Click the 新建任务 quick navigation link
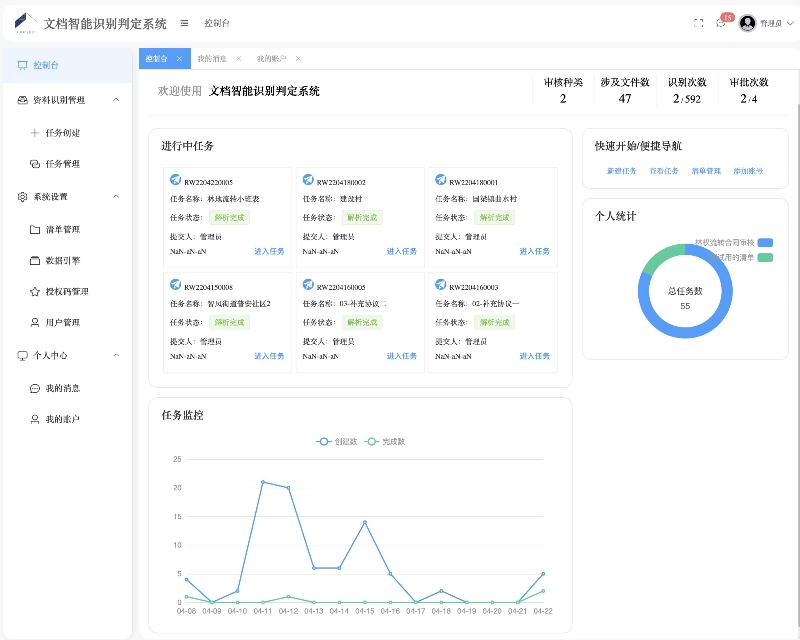The width and height of the screenshot is (800, 640). coord(621,171)
